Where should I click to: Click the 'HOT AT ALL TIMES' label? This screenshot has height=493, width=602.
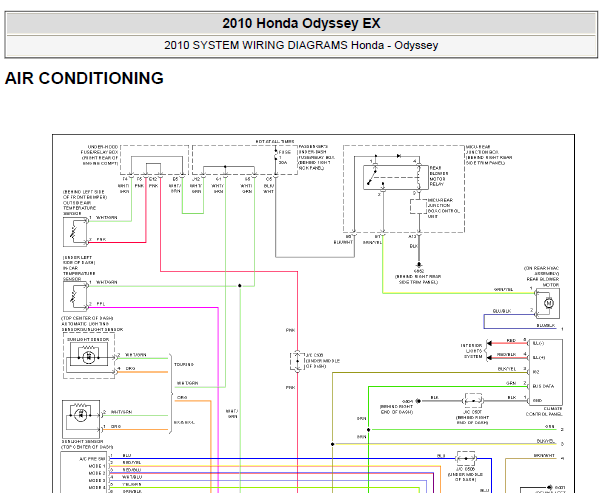[275, 142]
